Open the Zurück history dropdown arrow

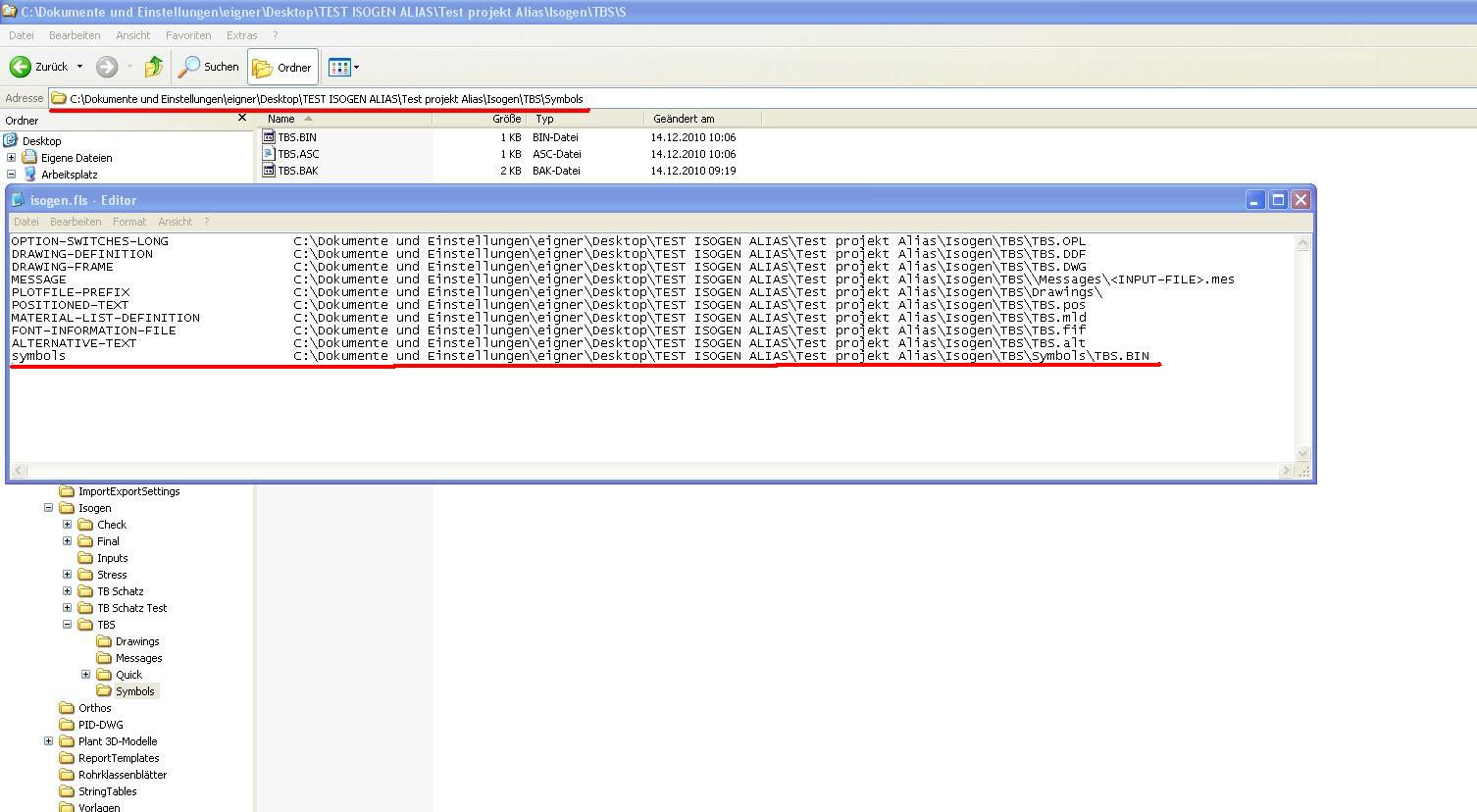tap(79, 67)
